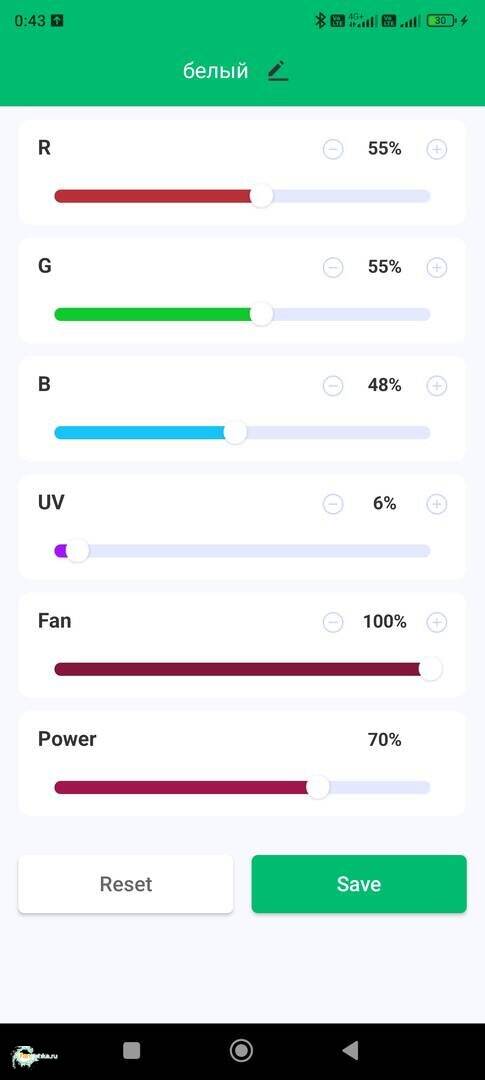This screenshot has height=1080, width=485.
Task: Click the Reset button
Action: [x=125, y=884]
